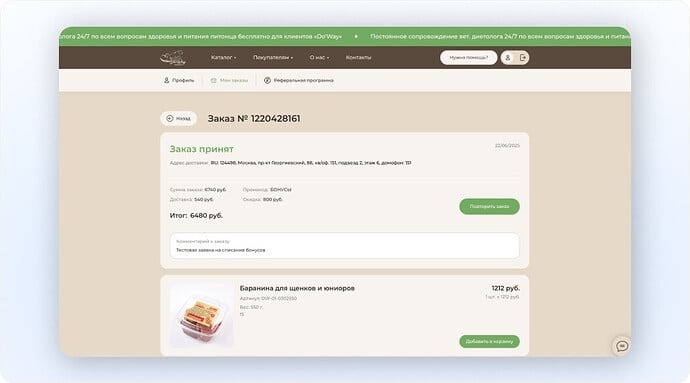
Task: Click the delivery address text line
Action: click(290, 163)
